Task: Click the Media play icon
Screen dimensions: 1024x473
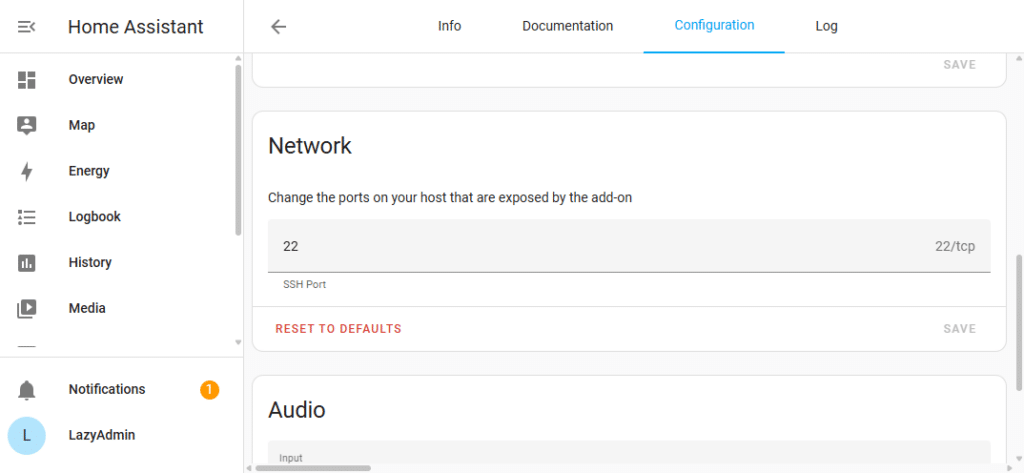Action: click(x=27, y=309)
